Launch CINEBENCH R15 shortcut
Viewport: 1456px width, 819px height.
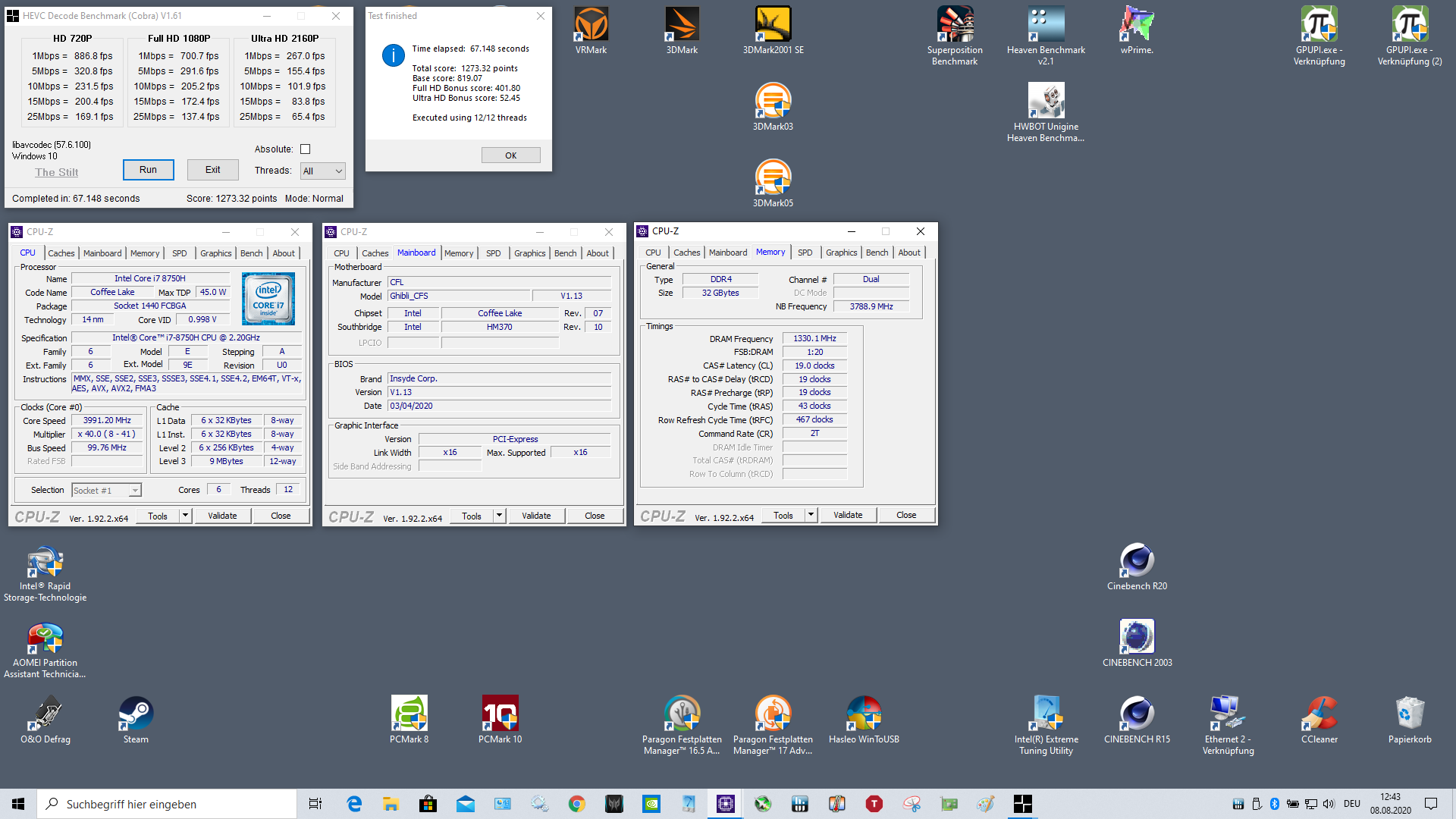click(x=1137, y=720)
